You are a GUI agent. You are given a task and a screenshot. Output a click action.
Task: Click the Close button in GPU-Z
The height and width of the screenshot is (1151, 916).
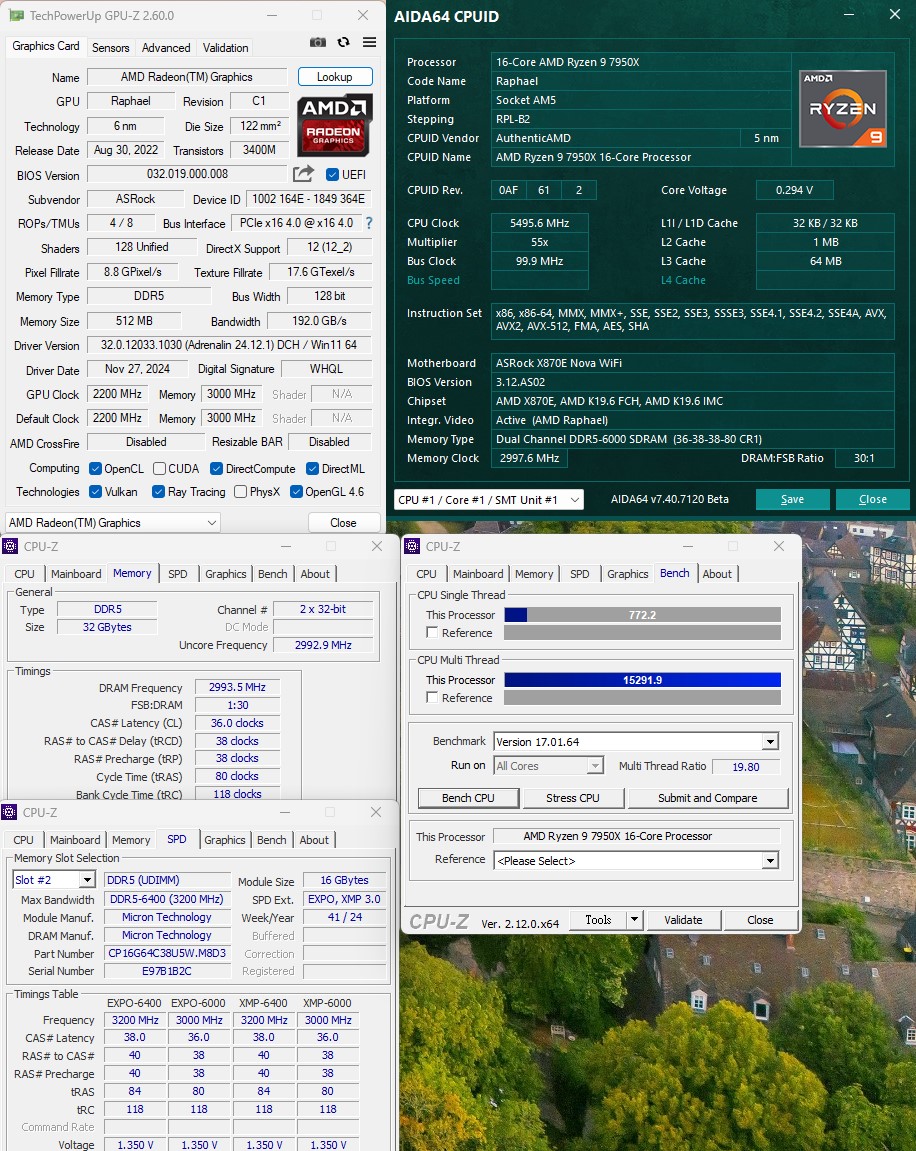pyautogui.click(x=344, y=523)
